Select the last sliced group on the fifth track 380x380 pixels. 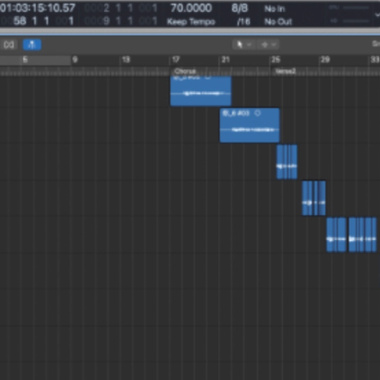coord(362,235)
